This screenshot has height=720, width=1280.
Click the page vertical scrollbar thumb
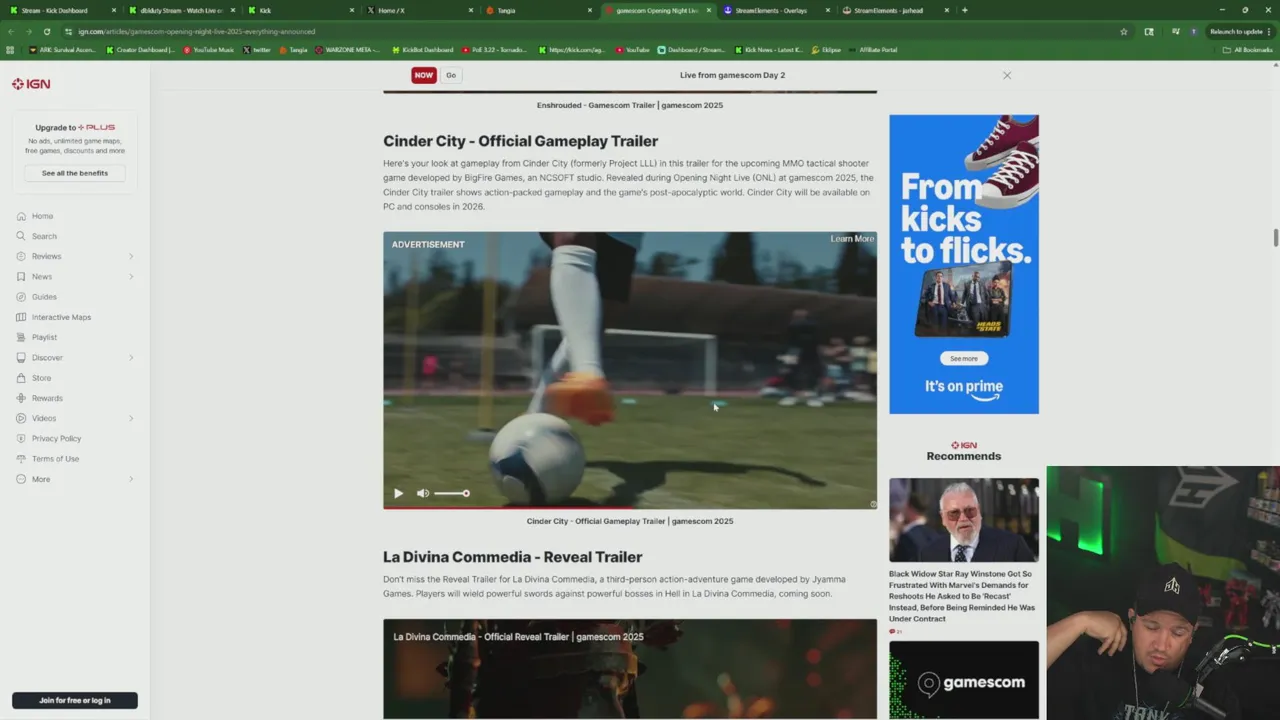coord(1275,237)
